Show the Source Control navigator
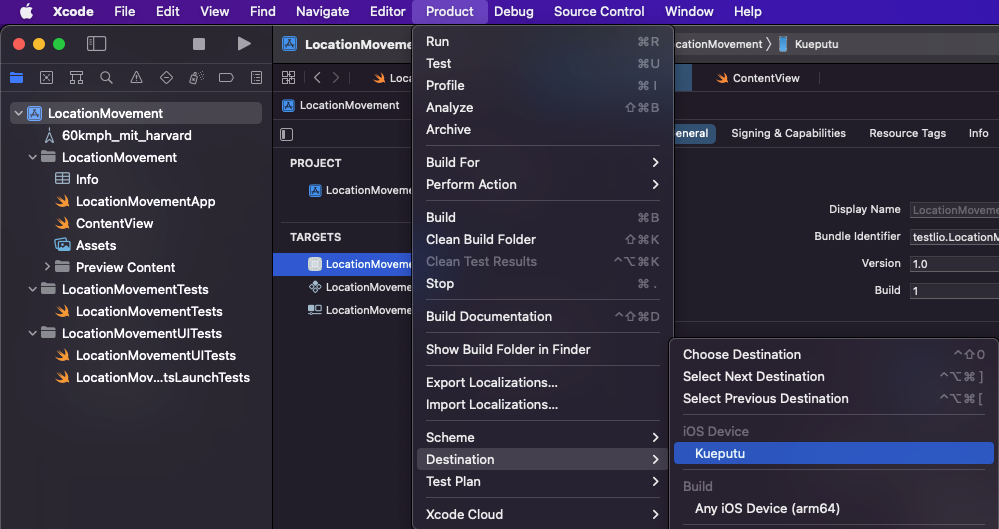The width and height of the screenshot is (999, 529). click(x=47, y=78)
